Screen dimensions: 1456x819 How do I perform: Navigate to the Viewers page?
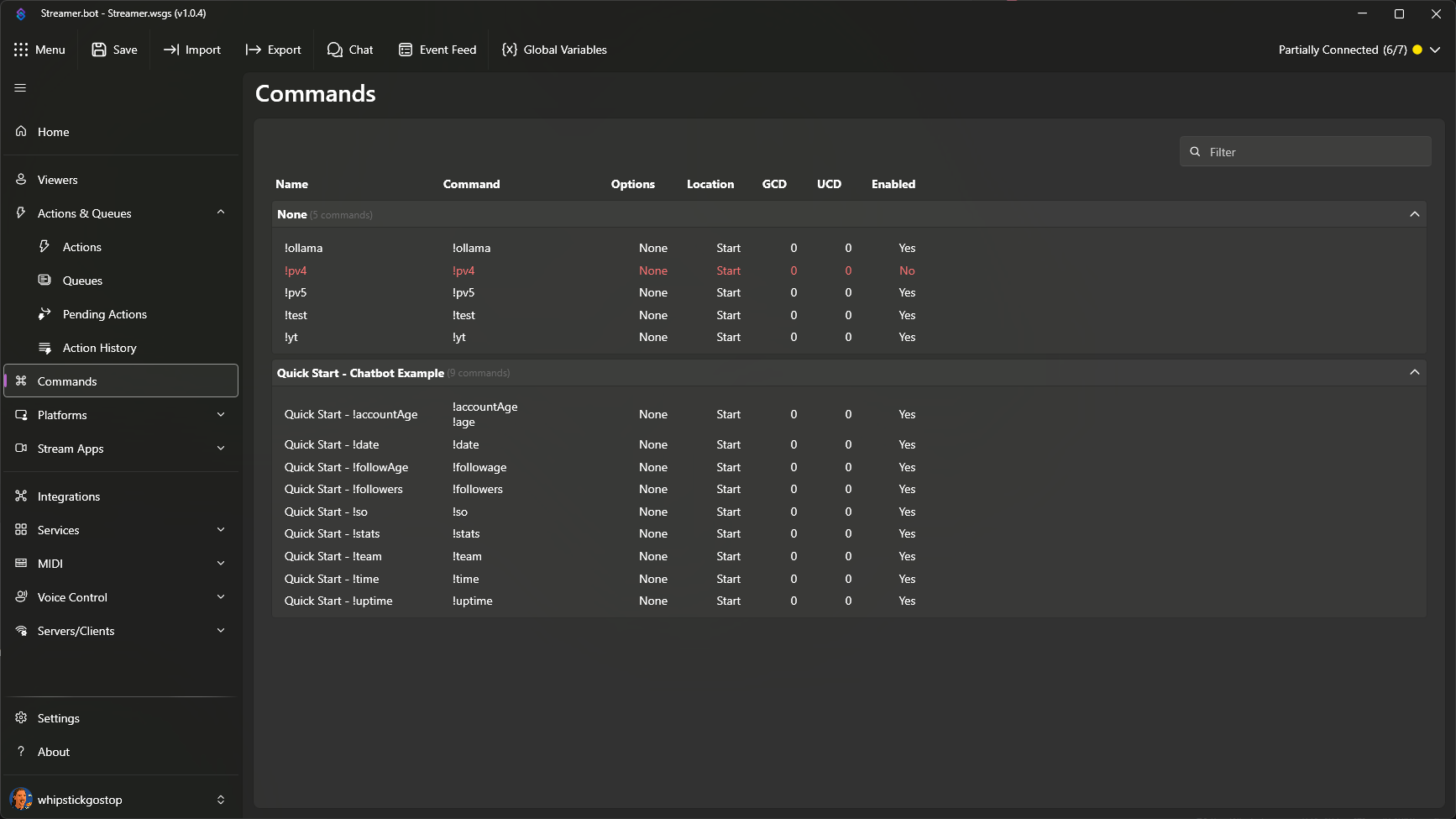click(58, 179)
